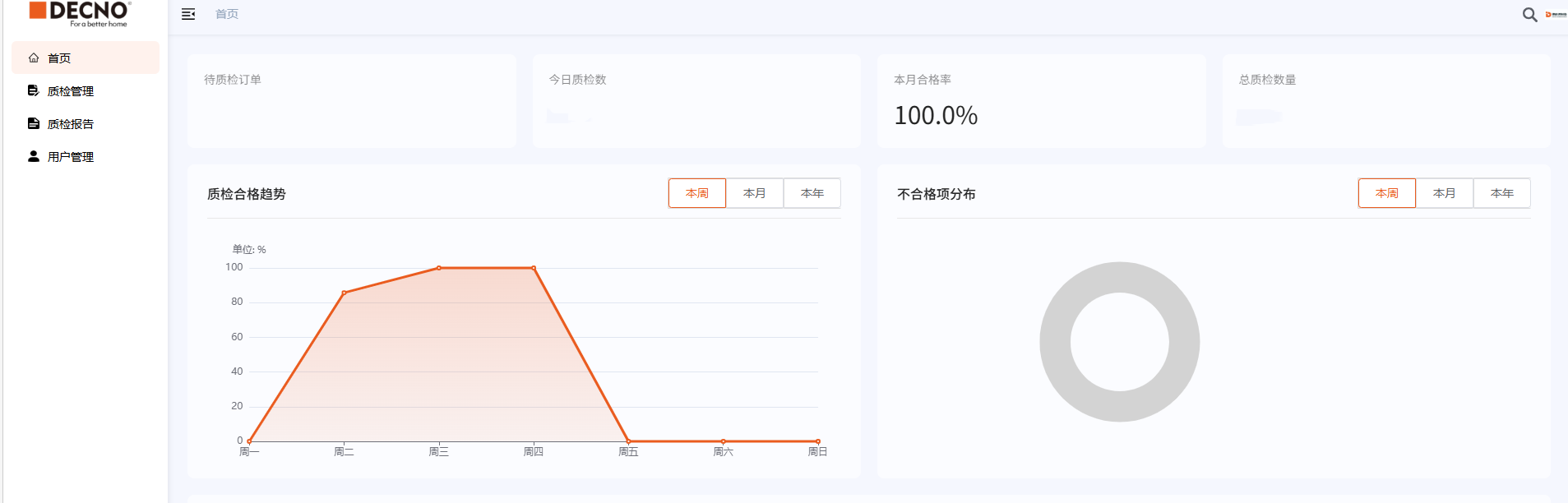
Task: Select 本周 in 质检合格趋势 chart
Action: [696, 193]
